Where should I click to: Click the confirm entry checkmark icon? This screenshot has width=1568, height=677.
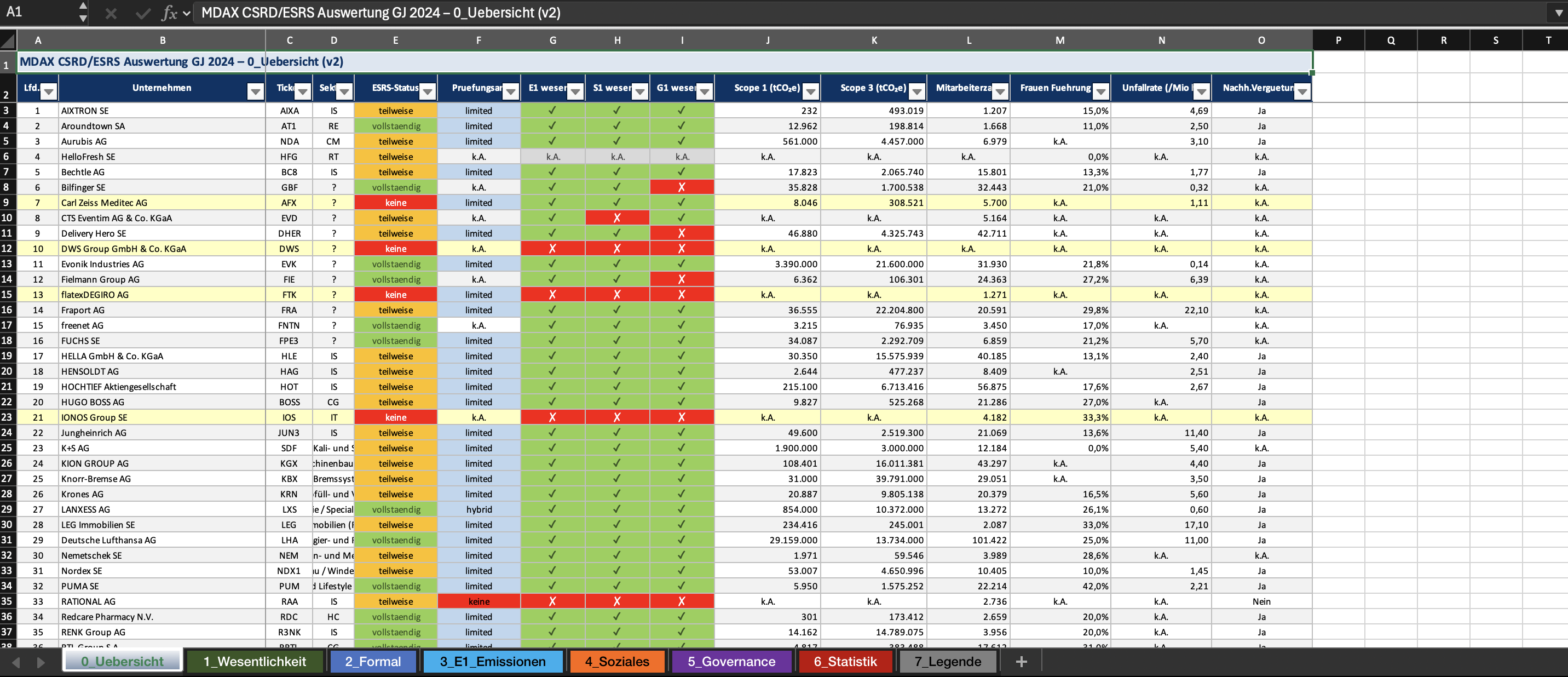tap(141, 12)
